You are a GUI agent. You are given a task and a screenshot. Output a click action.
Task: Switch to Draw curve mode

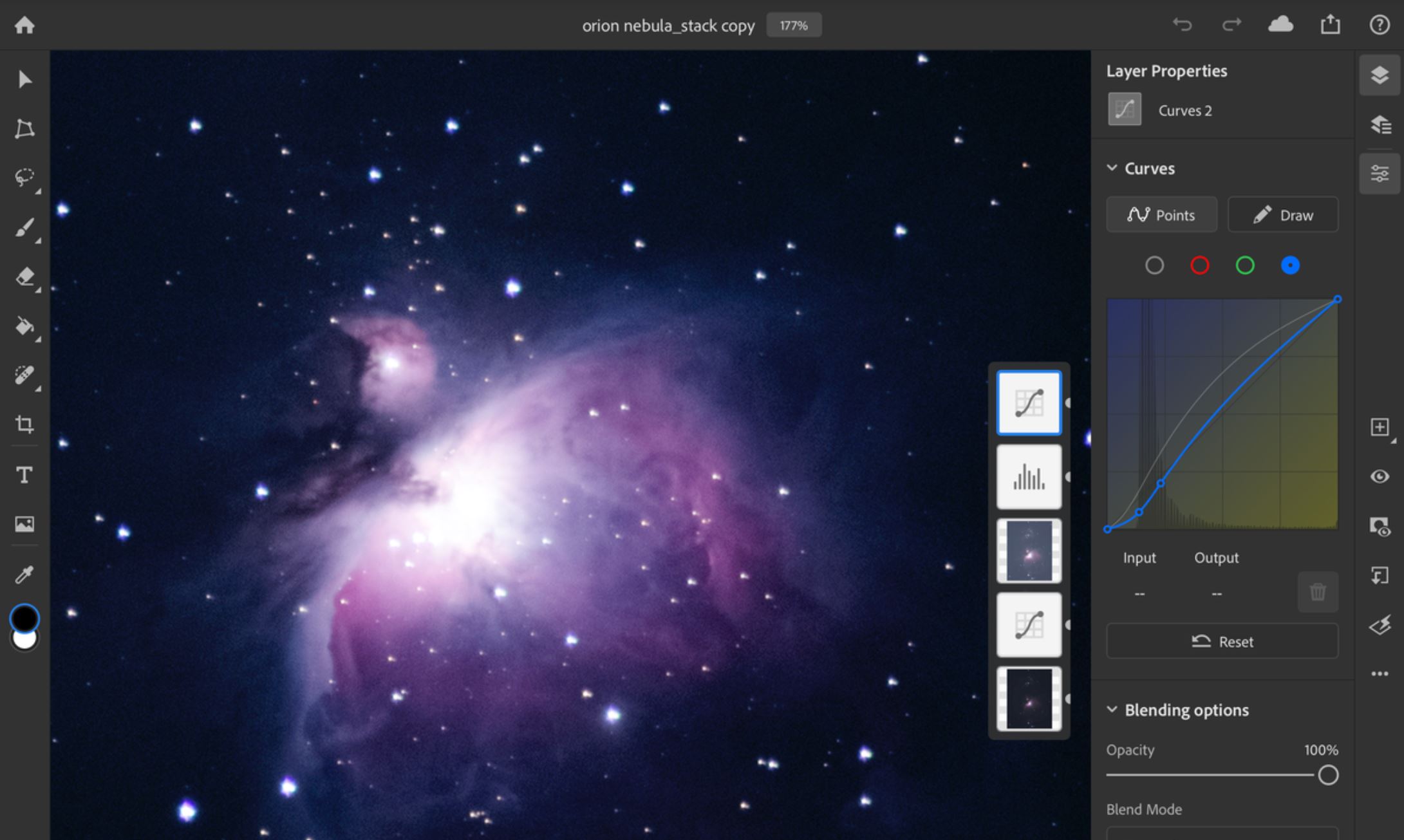[1283, 215]
